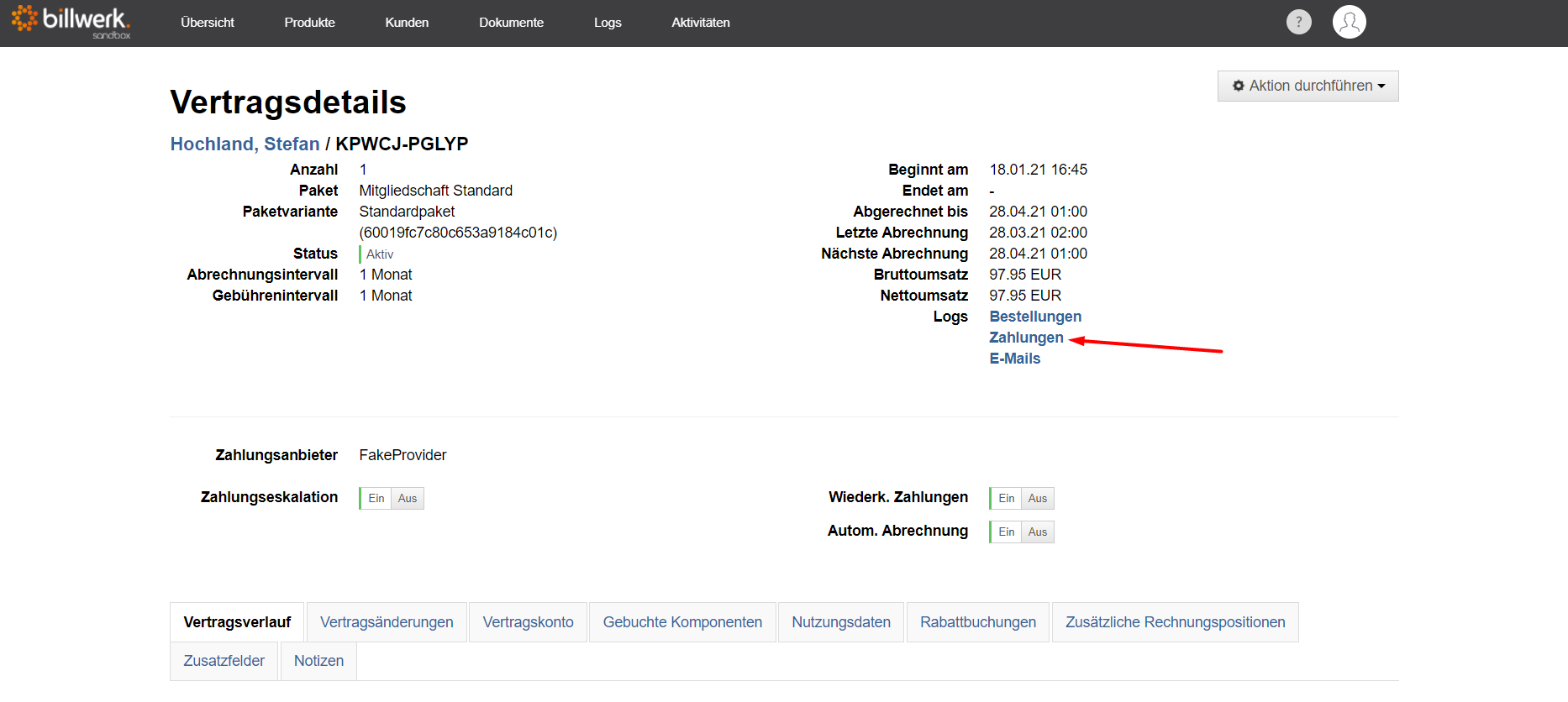Open the Zahlungen logs link
Screen dimensions: 1568x702
click(1026, 338)
